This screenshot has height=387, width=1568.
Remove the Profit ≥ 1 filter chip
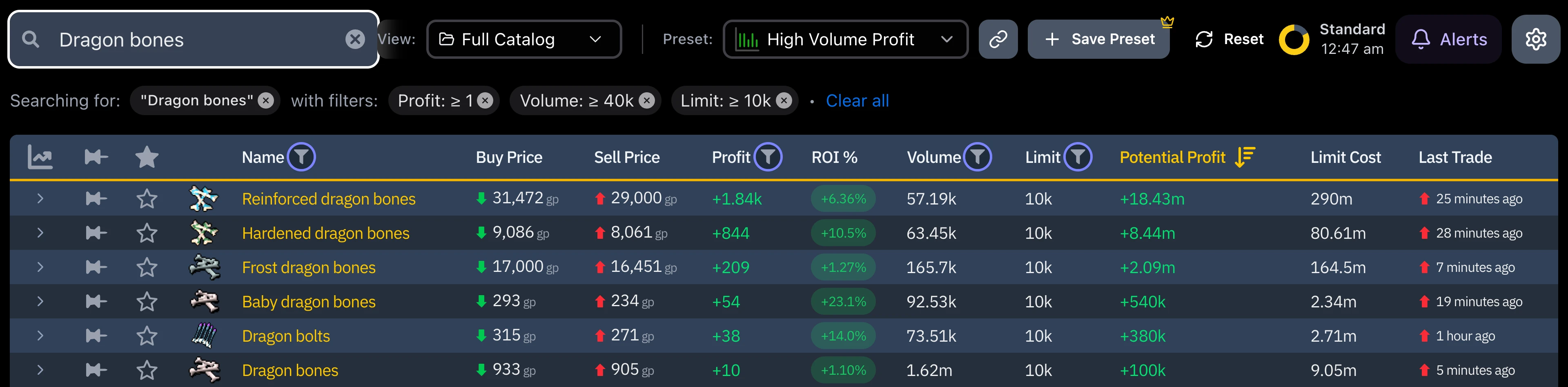pos(485,101)
